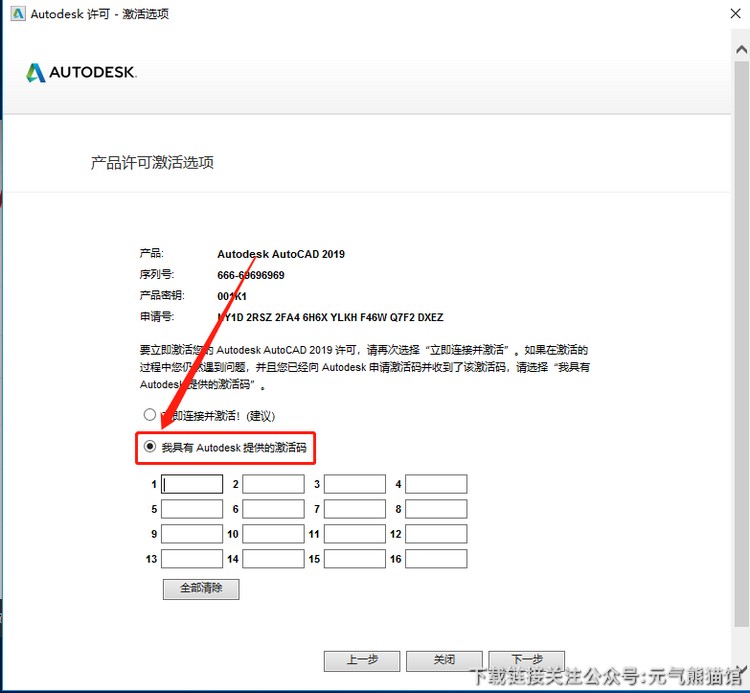Select the 立即连接并激活 radio option

pyautogui.click(x=150, y=414)
